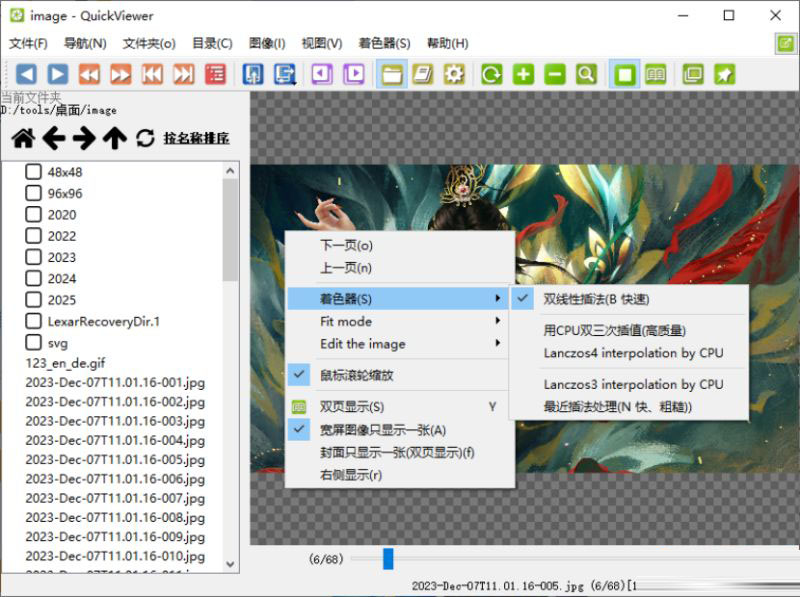Open the 图像(I) menu
The height and width of the screenshot is (597, 800).
click(x=267, y=43)
